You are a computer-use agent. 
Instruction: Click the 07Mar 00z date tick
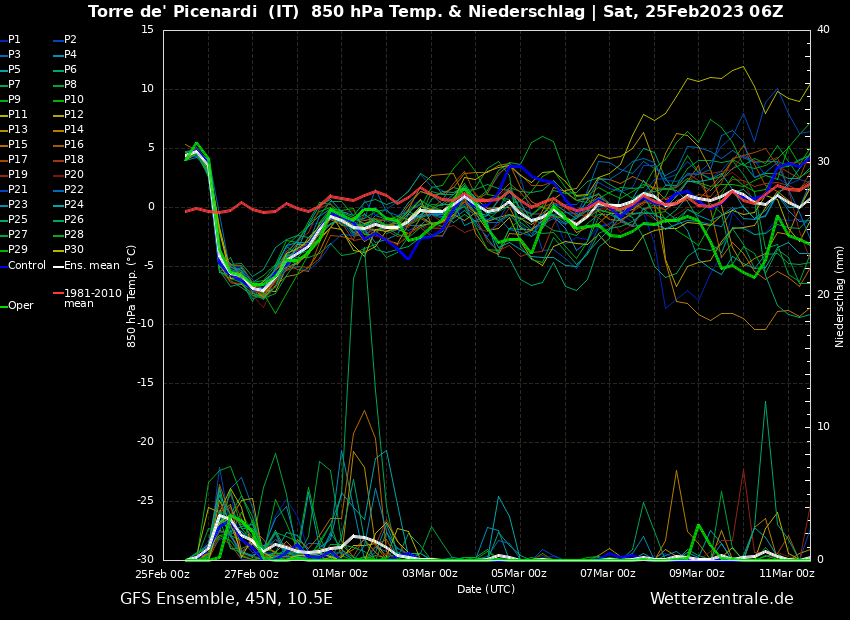pos(608,573)
